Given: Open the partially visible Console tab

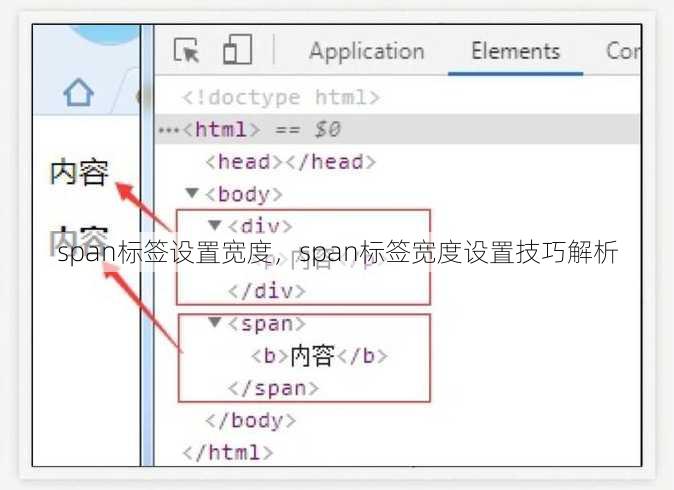Looking at the screenshot, I should click(x=623, y=51).
